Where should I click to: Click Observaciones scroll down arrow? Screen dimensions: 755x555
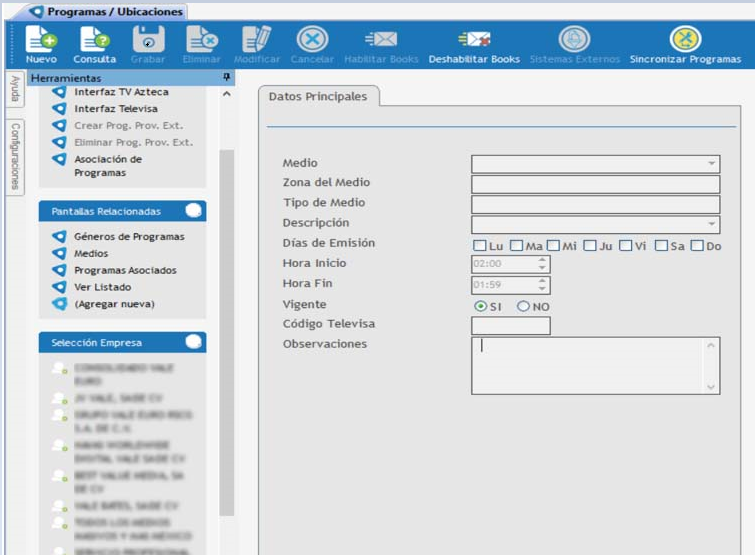[x=711, y=387]
